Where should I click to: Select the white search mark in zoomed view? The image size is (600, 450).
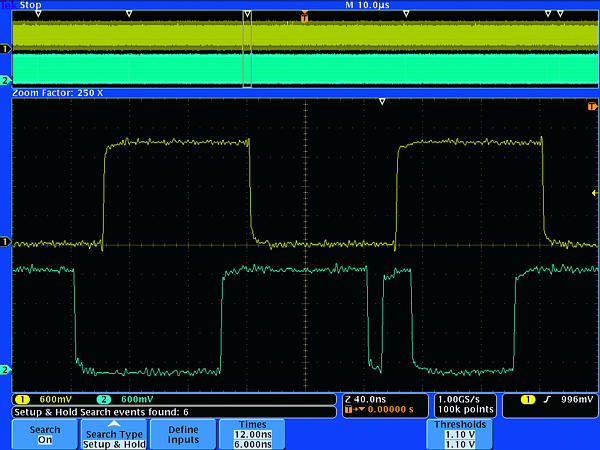point(381,102)
